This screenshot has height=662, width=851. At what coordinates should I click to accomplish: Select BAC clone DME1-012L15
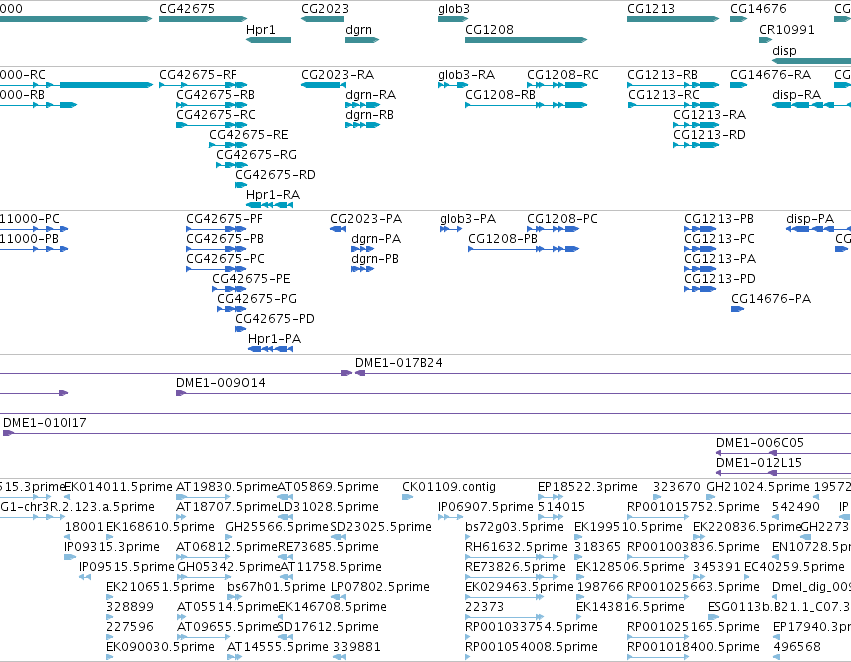759,463
